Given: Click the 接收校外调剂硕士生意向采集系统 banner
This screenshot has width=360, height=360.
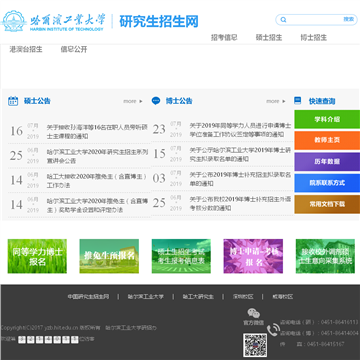Looking at the screenshot, I should click(325, 256).
